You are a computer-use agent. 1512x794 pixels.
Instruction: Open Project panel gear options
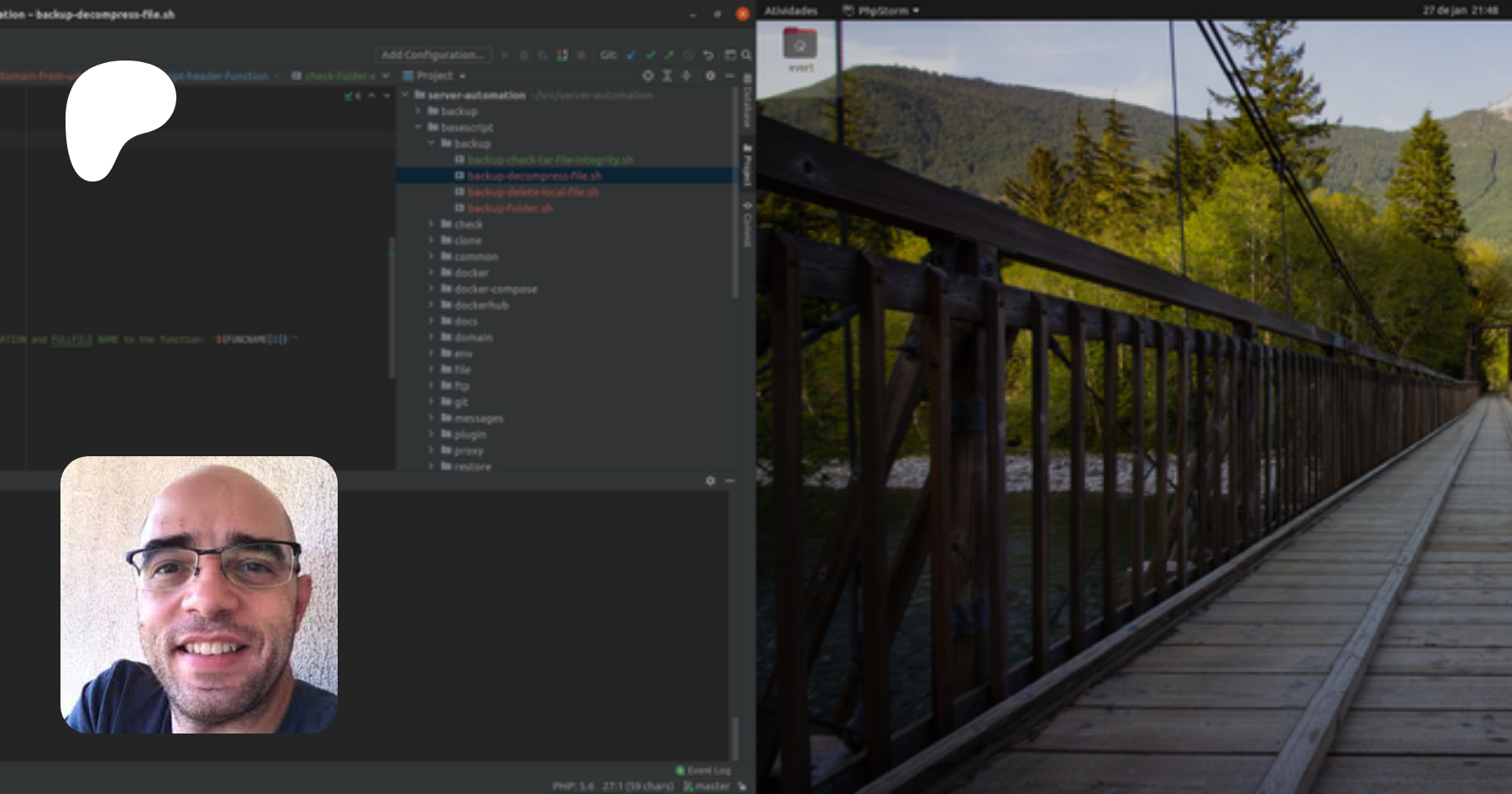(710, 76)
